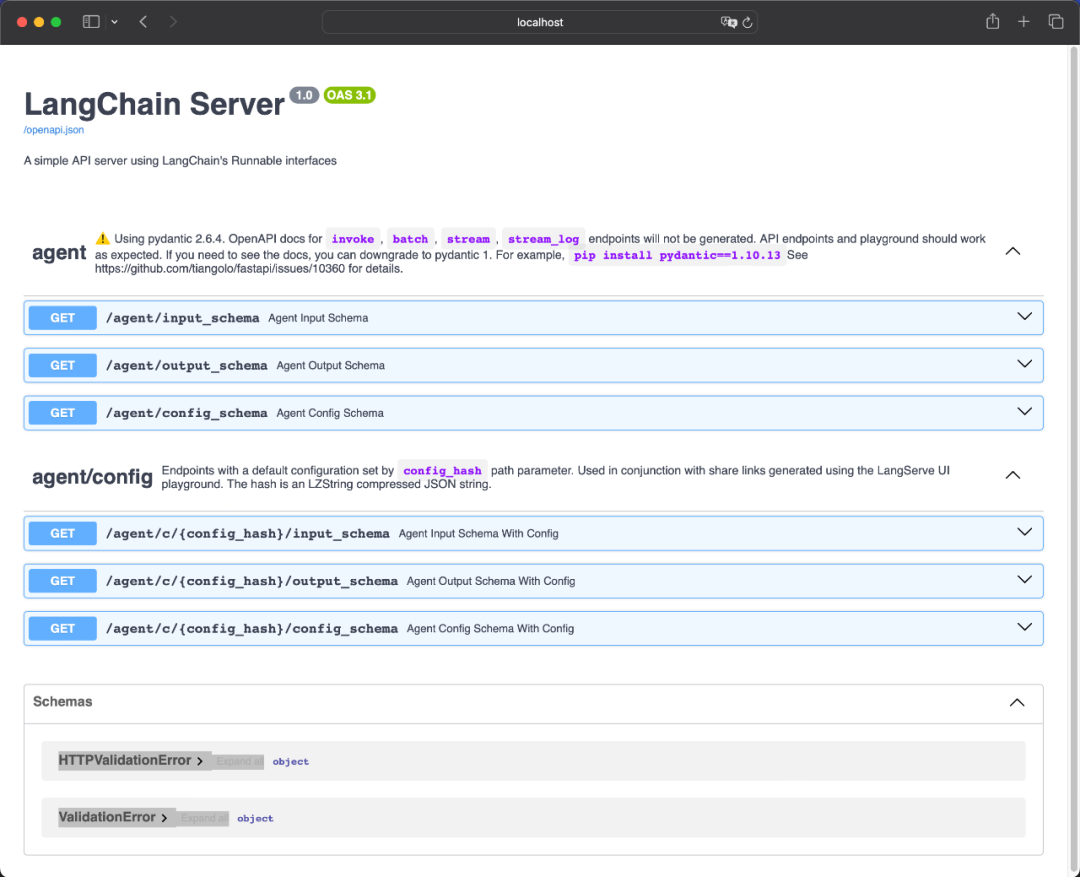Click the batch code label
The height and width of the screenshot is (877, 1080).
tap(411, 239)
